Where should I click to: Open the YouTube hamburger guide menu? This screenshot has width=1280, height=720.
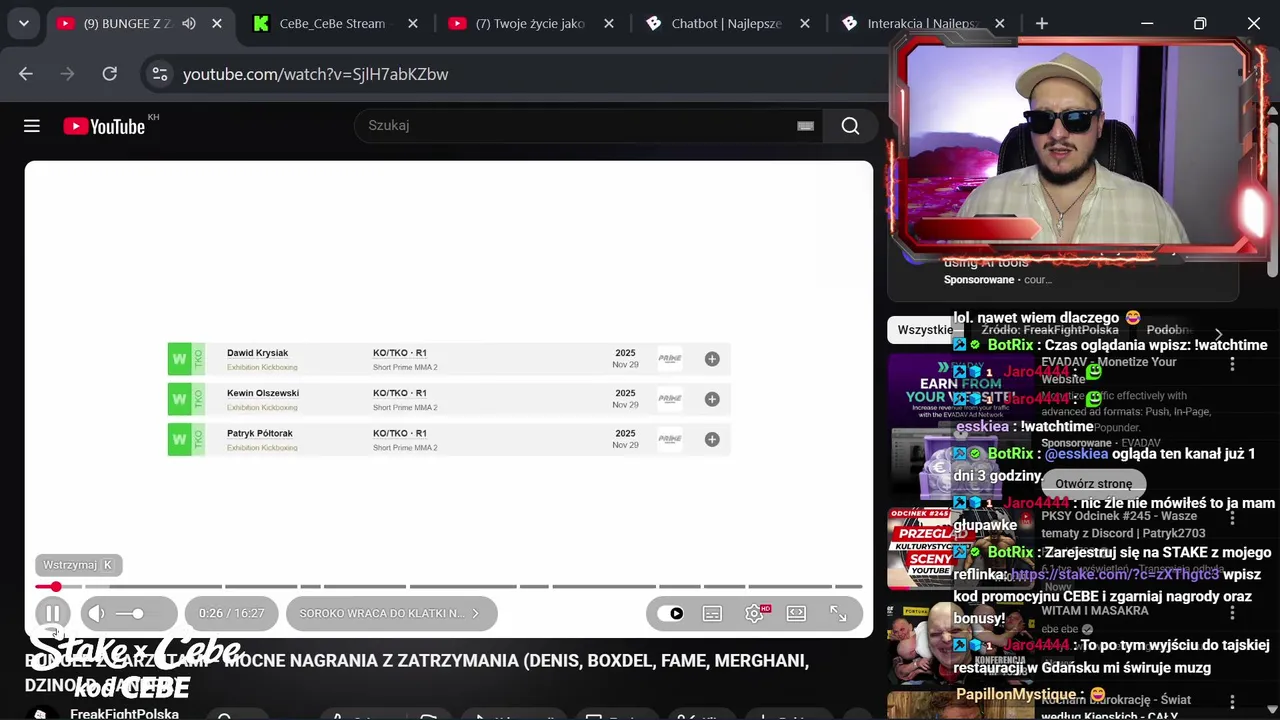tap(32, 126)
